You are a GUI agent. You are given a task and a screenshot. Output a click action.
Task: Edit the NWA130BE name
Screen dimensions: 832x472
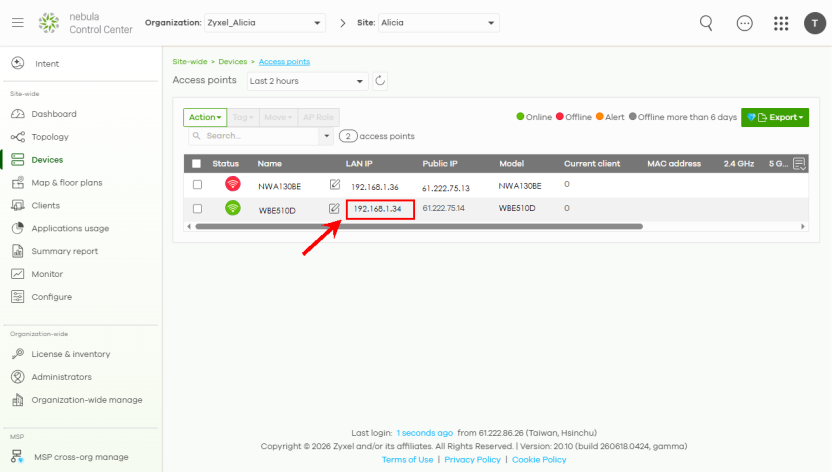335,185
